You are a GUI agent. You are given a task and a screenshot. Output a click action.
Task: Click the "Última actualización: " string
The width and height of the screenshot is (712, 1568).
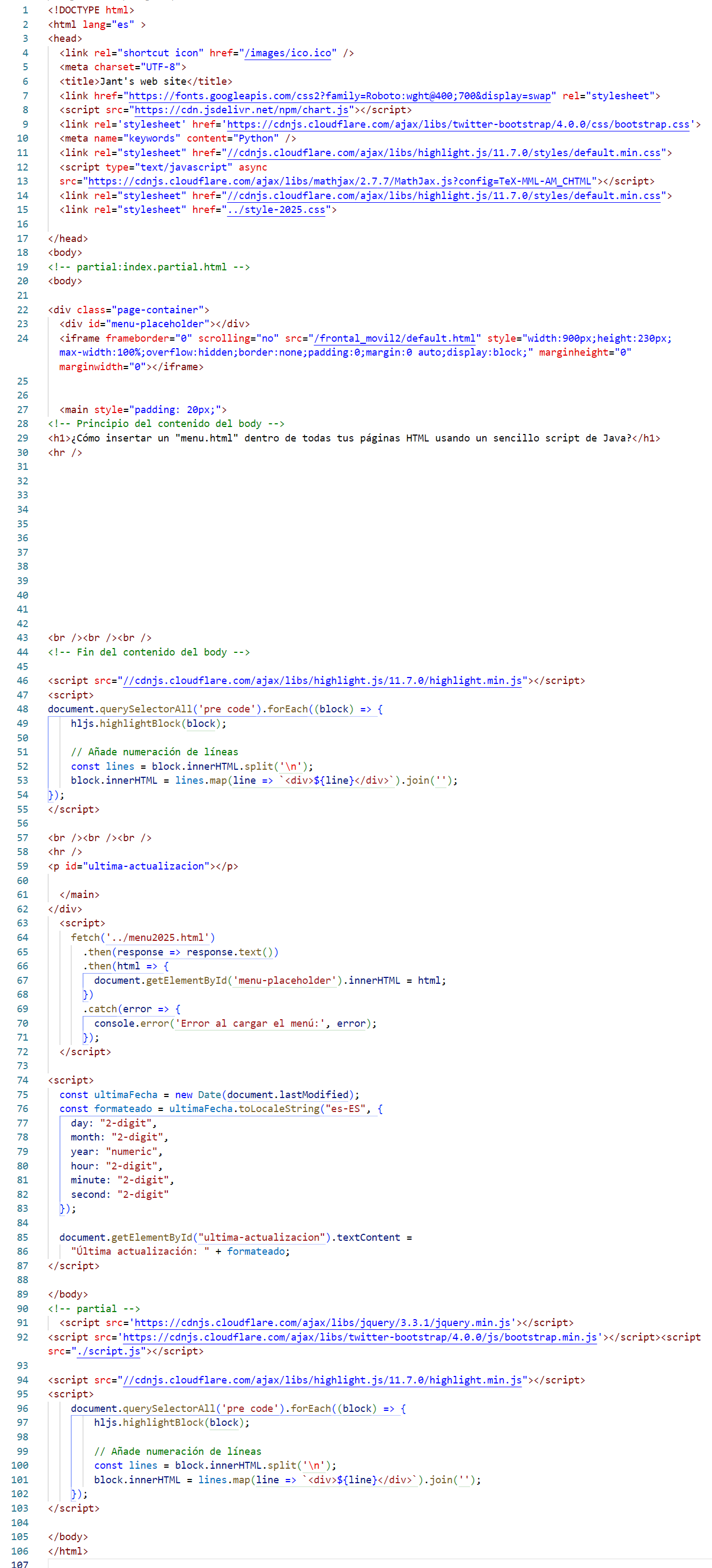click(x=140, y=1252)
